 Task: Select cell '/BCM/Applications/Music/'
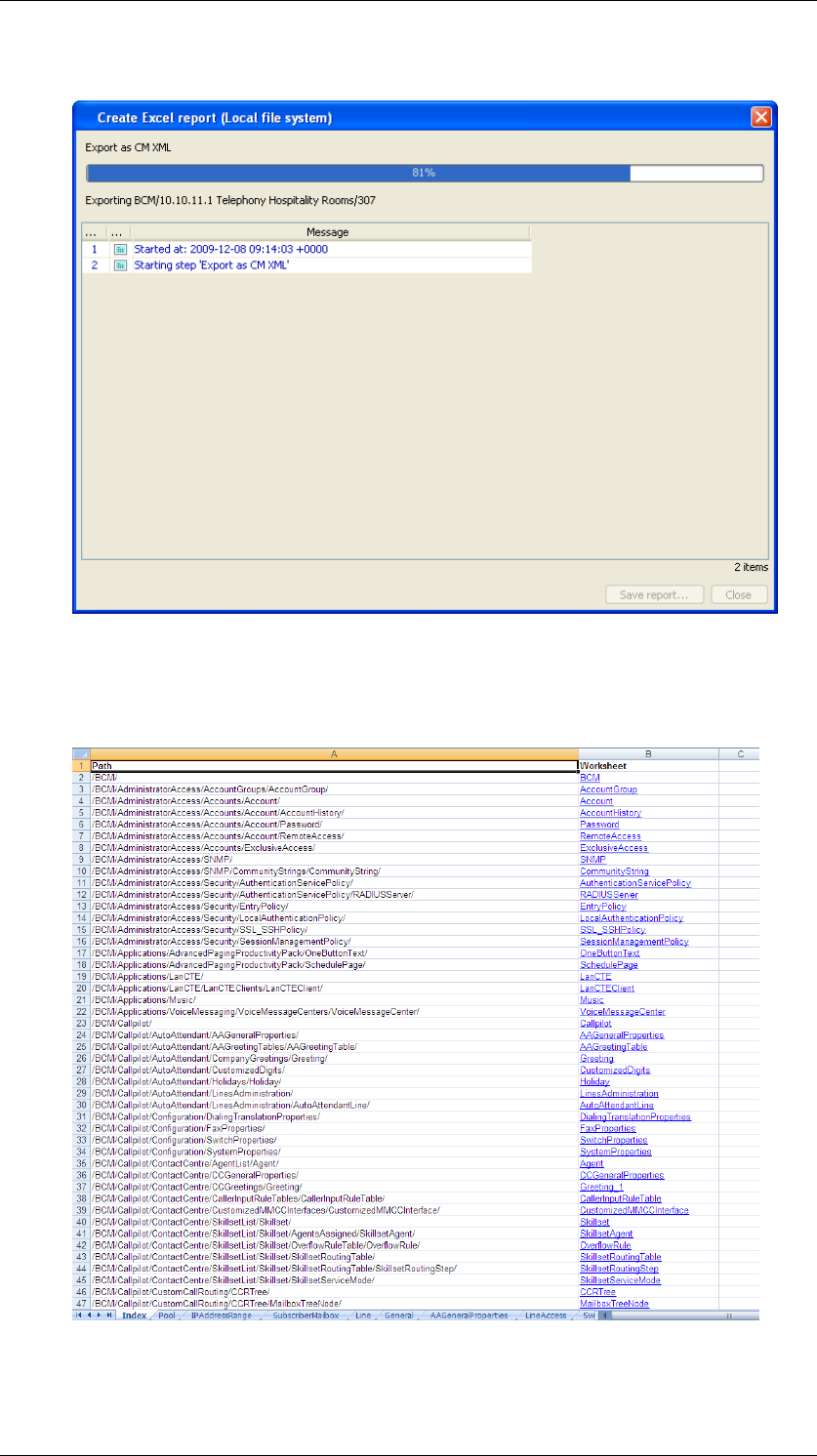(334, 999)
